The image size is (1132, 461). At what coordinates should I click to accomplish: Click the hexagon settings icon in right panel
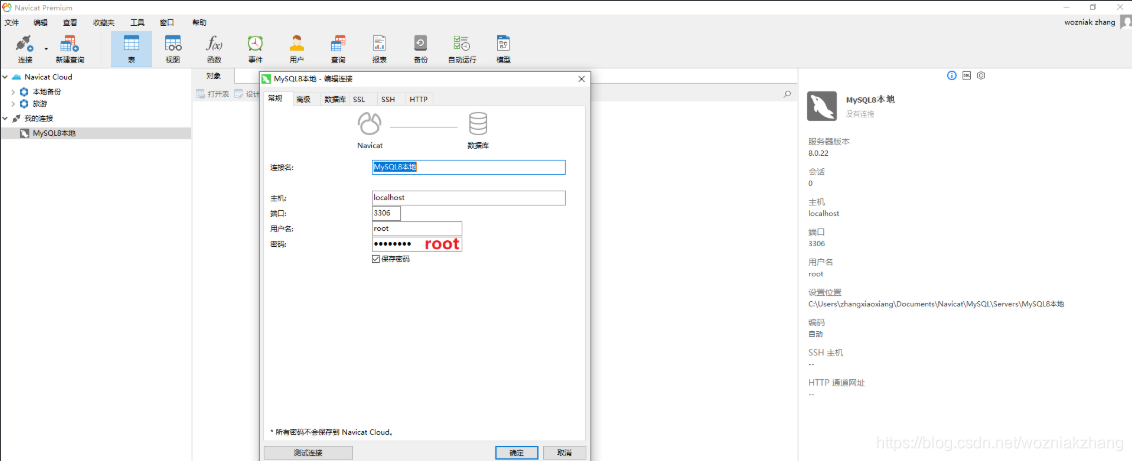coord(981,76)
